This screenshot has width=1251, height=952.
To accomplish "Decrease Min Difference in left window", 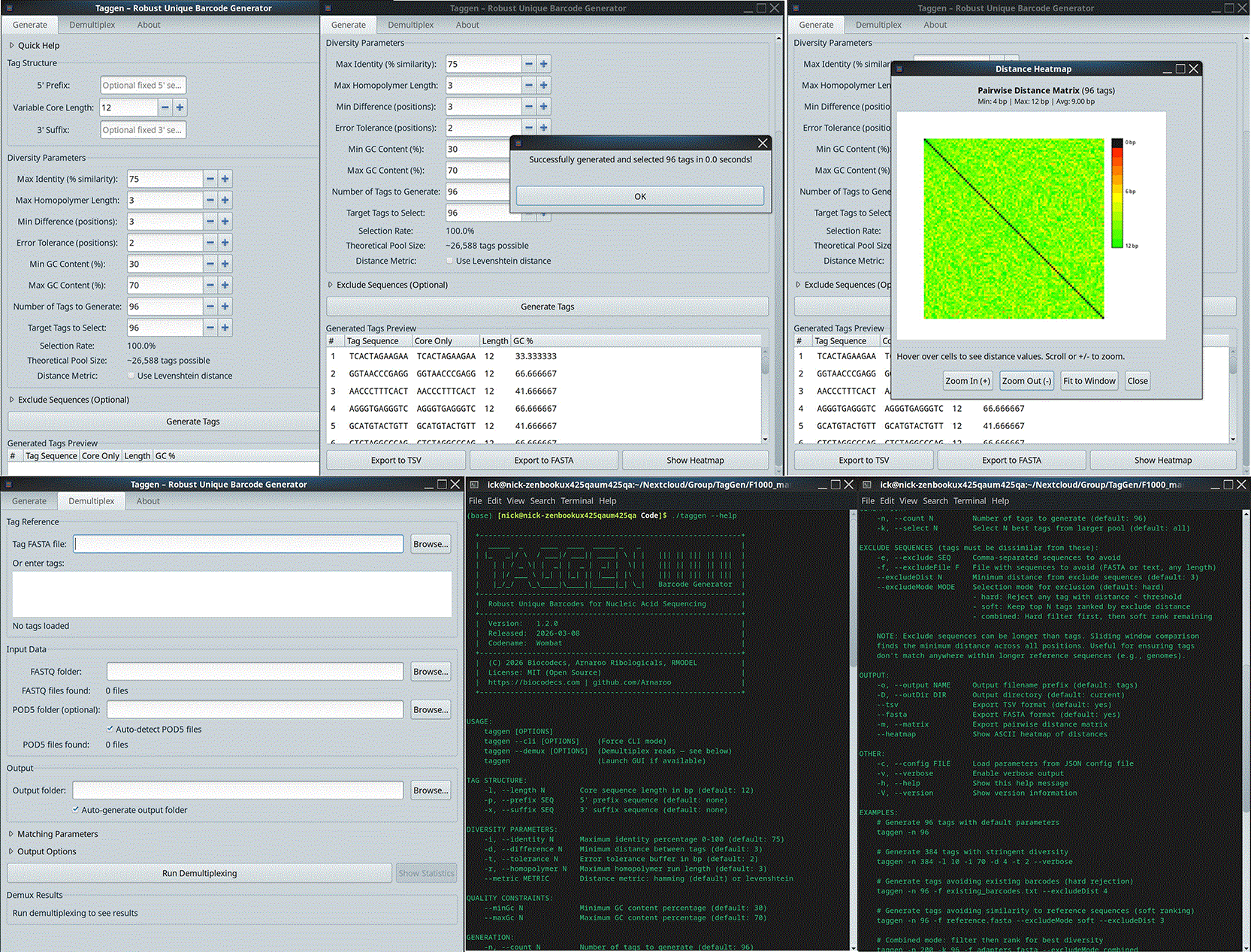I will [x=210, y=222].
